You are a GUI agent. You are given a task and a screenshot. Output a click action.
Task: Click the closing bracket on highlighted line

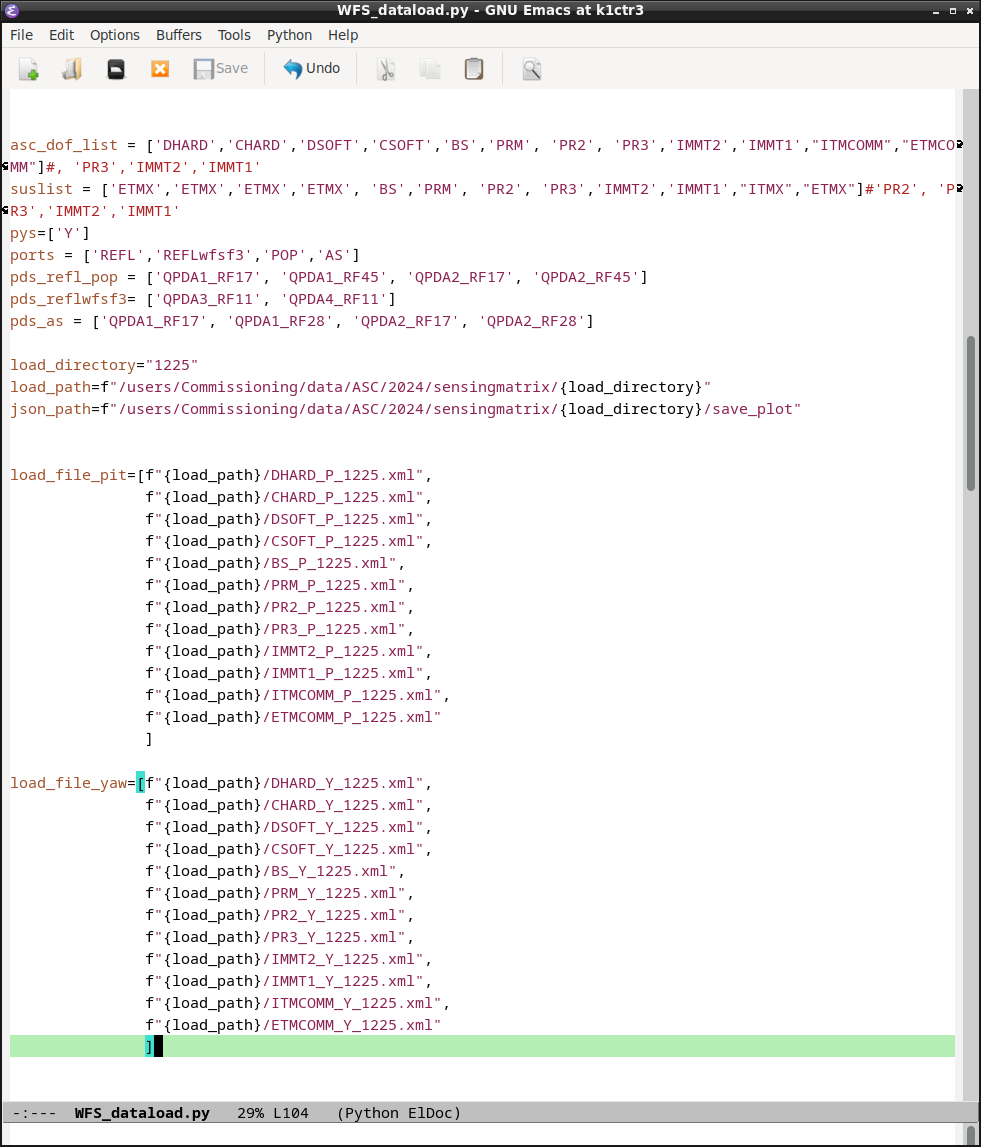149,1047
